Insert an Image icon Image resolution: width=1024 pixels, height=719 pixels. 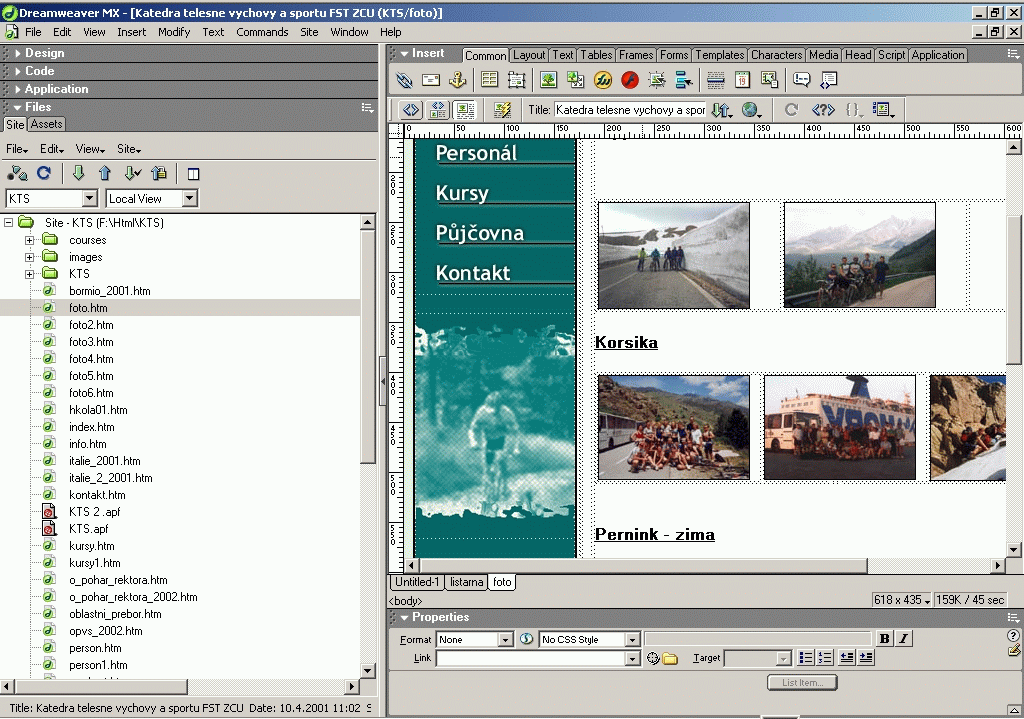pyautogui.click(x=549, y=80)
